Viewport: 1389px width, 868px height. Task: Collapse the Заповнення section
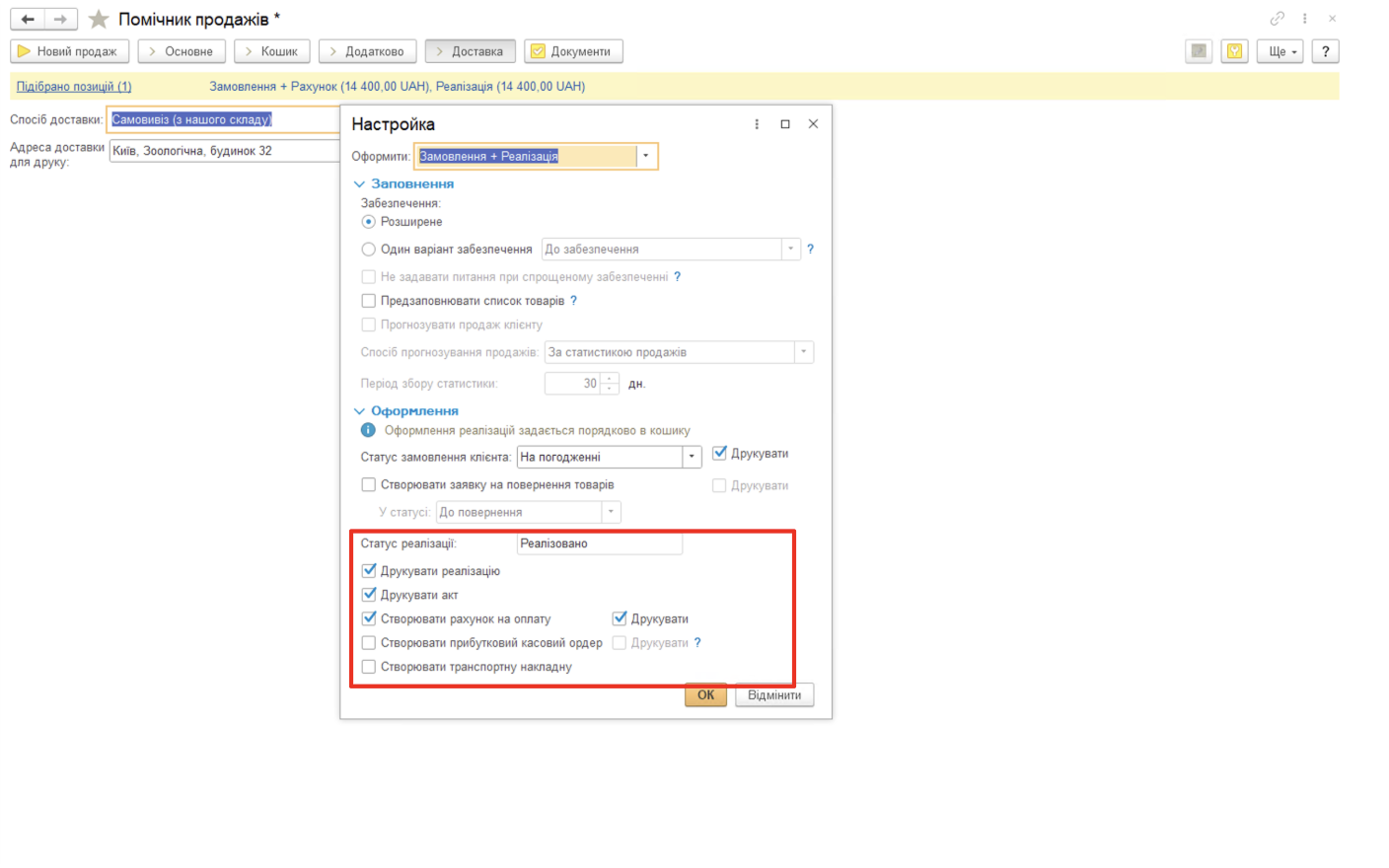(360, 184)
